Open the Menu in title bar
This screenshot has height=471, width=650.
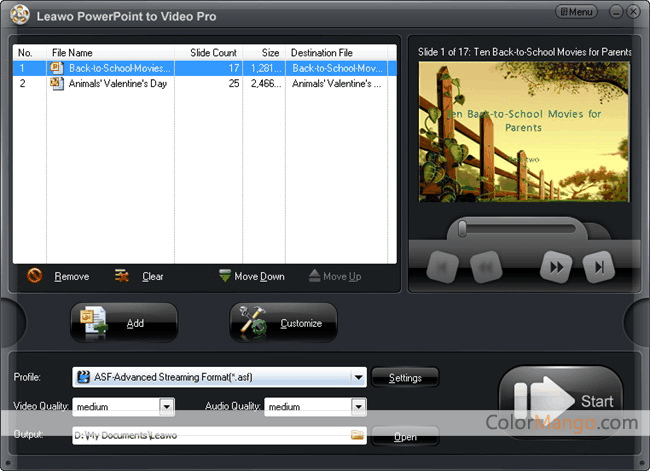pos(576,12)
